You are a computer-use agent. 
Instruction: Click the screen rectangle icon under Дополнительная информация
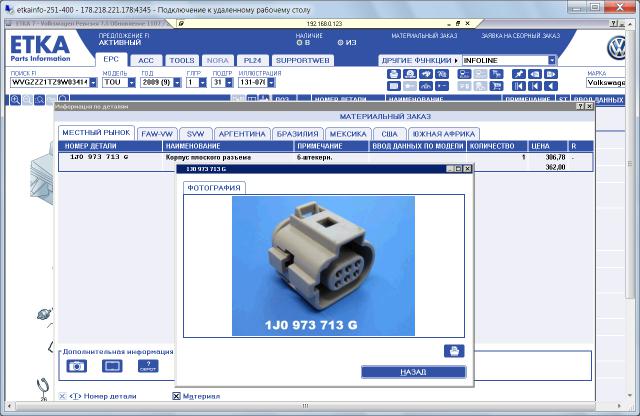[x=112, y=366]
